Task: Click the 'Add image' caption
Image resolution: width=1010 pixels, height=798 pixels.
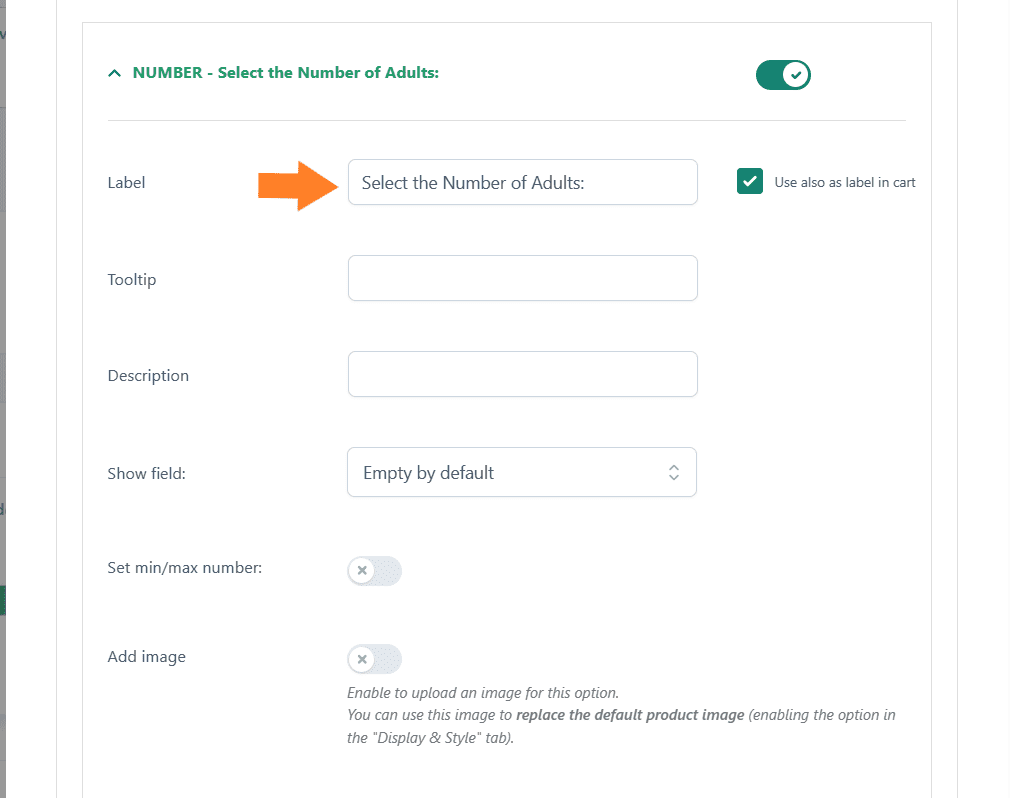Action: [x=146, y=656]
